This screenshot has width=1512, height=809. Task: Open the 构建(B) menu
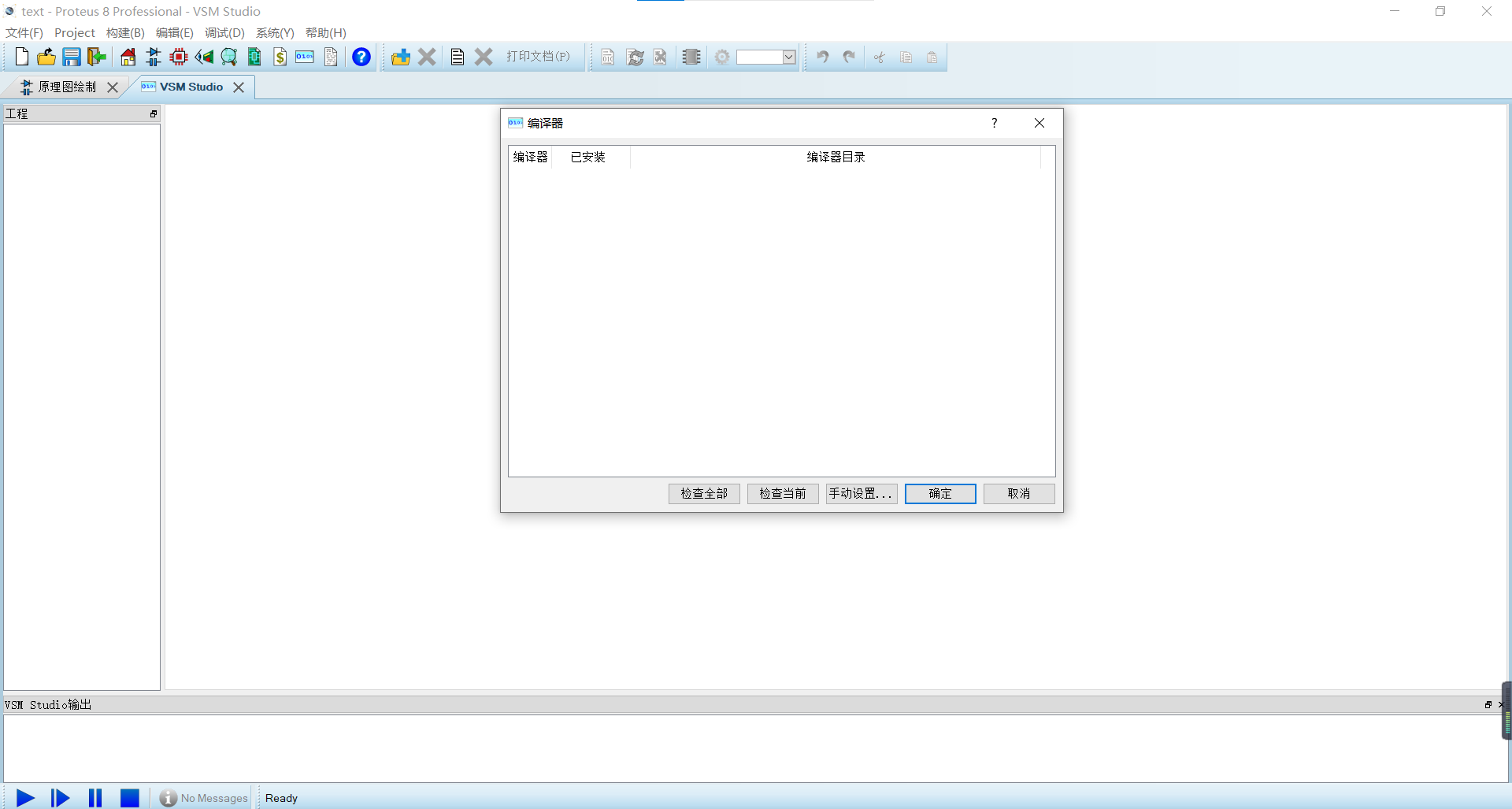pyautogui.click(x=125, y=32)
